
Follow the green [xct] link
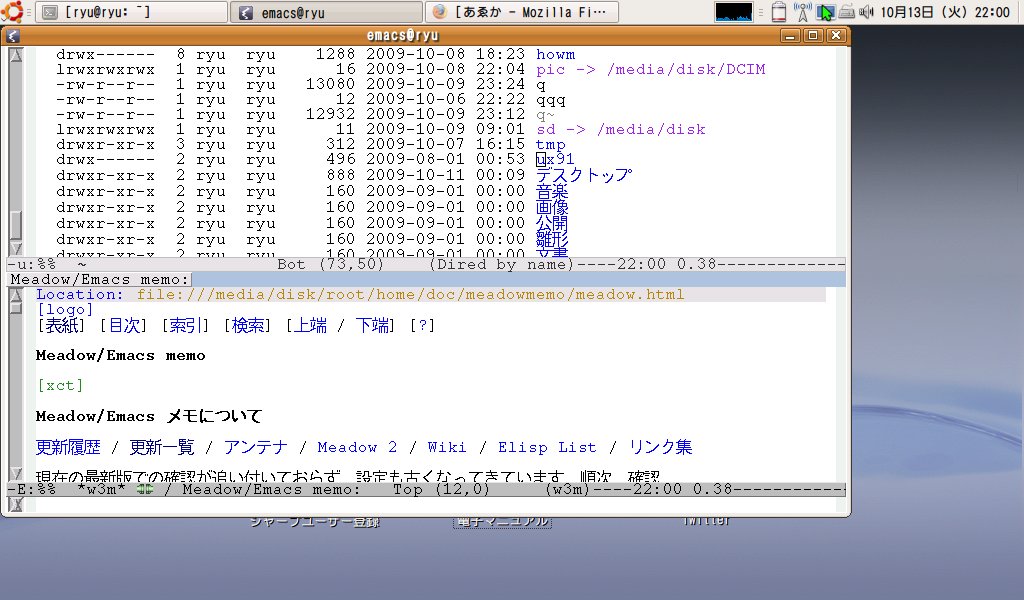tap(60, 385)
